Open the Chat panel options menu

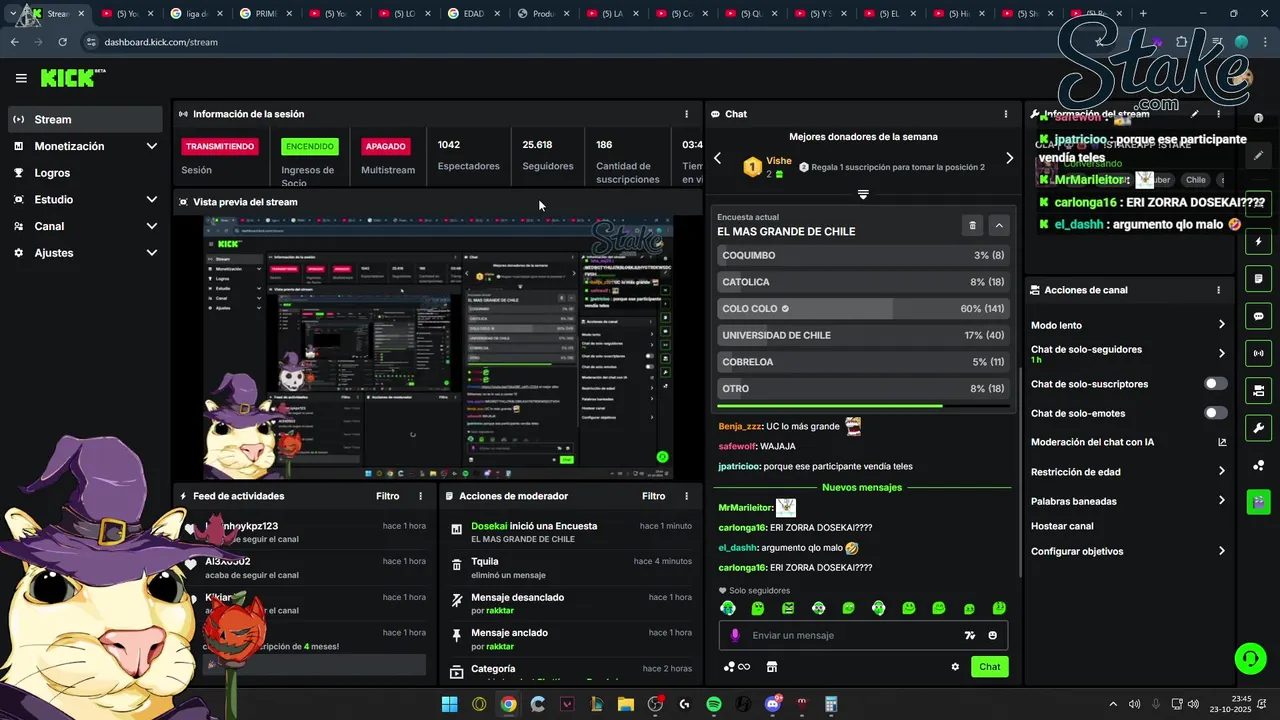coord(1006,114)
